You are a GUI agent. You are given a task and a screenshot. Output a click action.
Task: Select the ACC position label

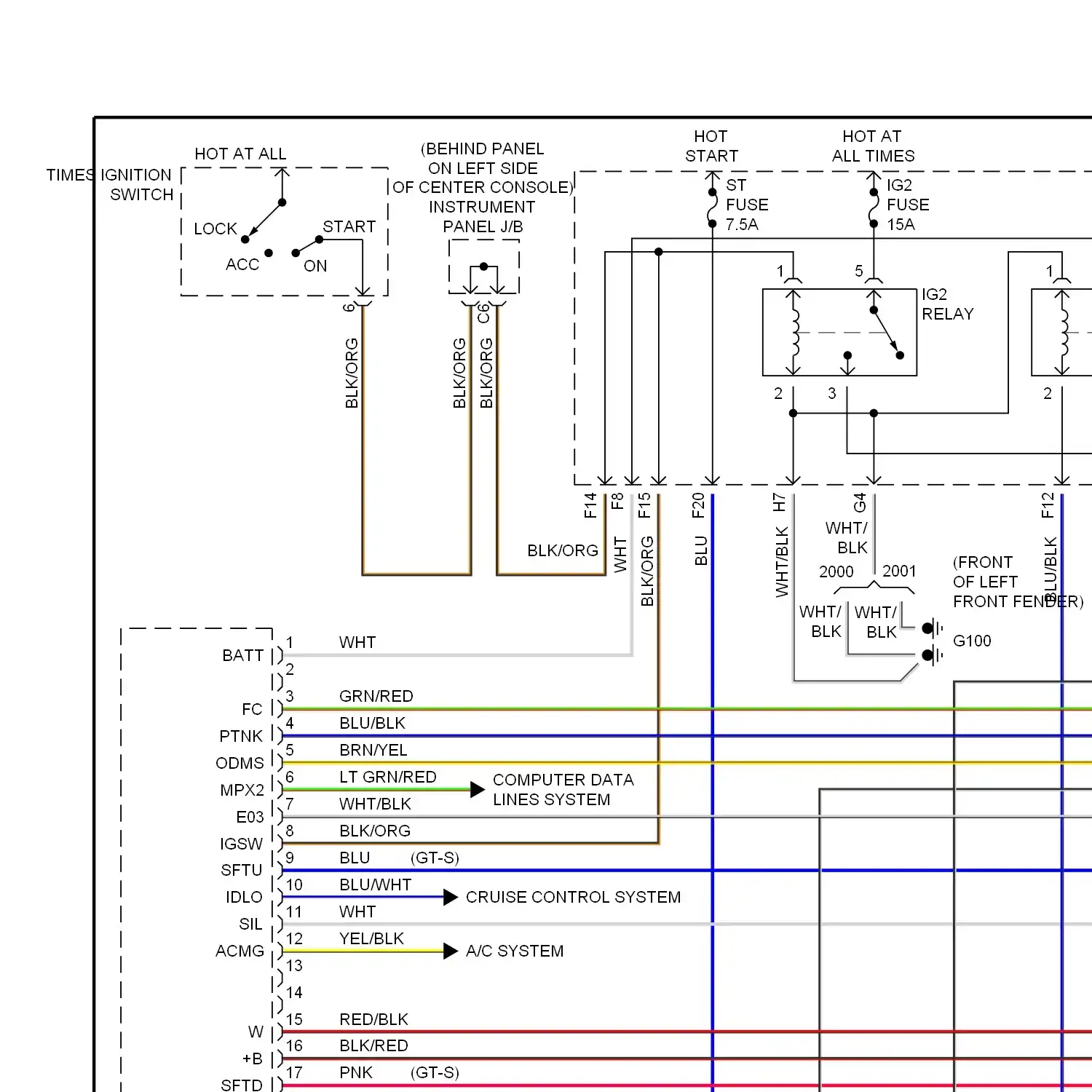click(x=242, y=264)
